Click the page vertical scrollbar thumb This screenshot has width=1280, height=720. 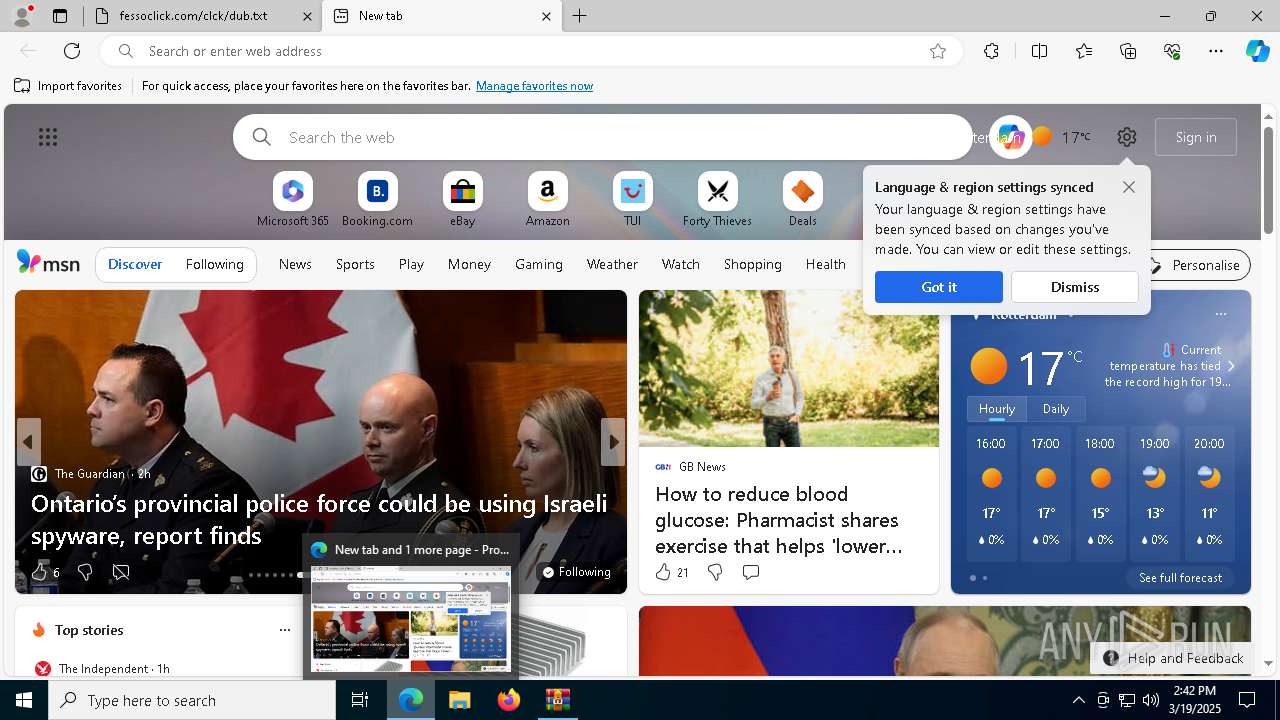pos(1268,180)
